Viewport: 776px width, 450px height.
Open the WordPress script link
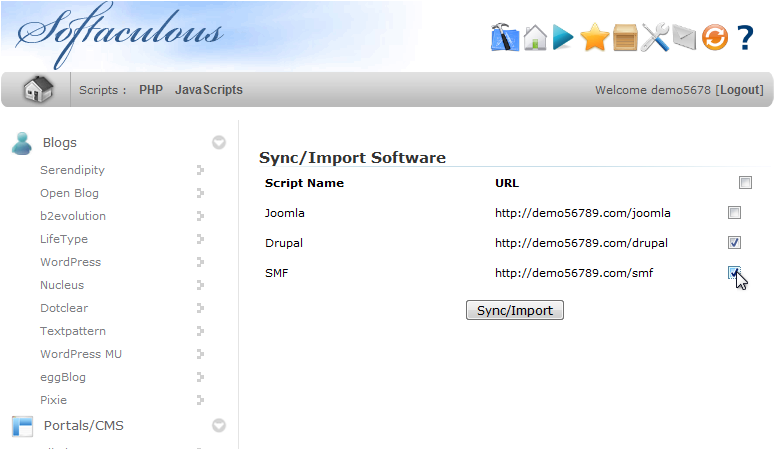70,262
